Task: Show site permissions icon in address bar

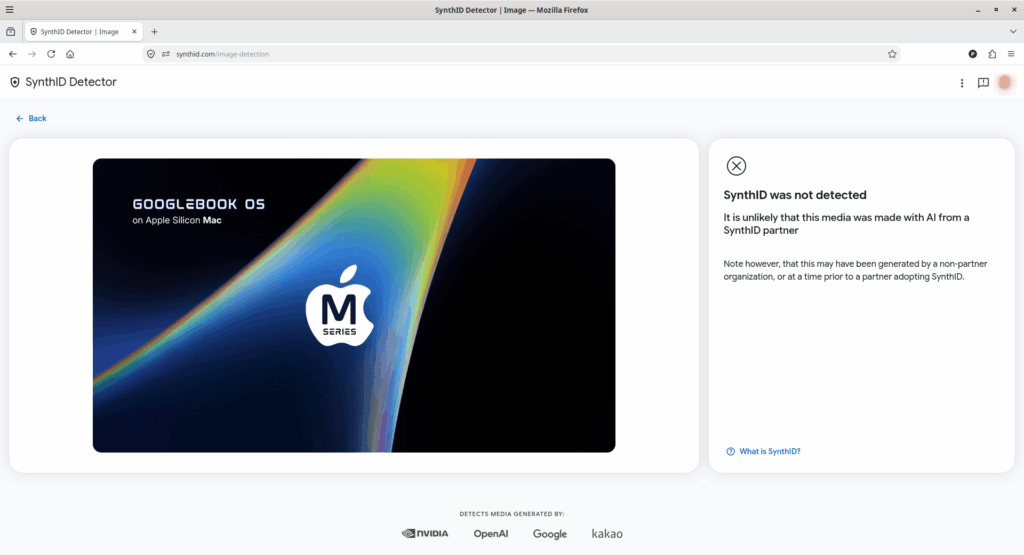Action: (166, 54)
